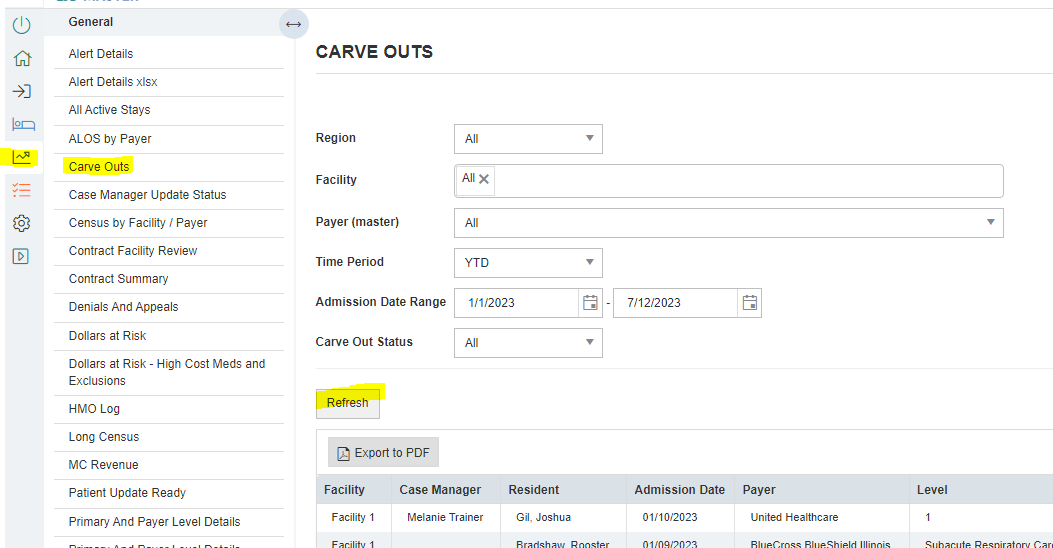Open All Active Stays report
This screenshot has width=1053, height=548.
(109, 110)
